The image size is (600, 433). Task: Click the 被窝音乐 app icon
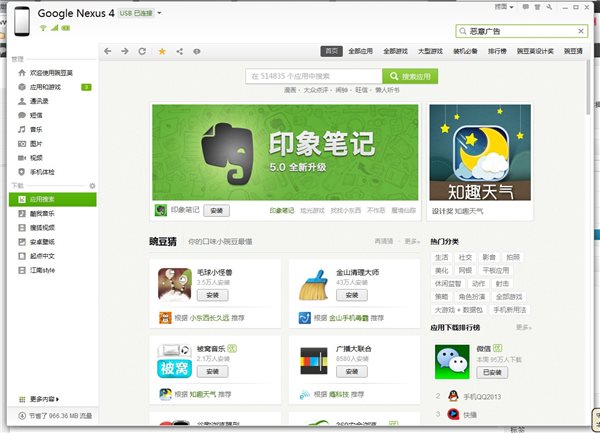click(174, 361)
